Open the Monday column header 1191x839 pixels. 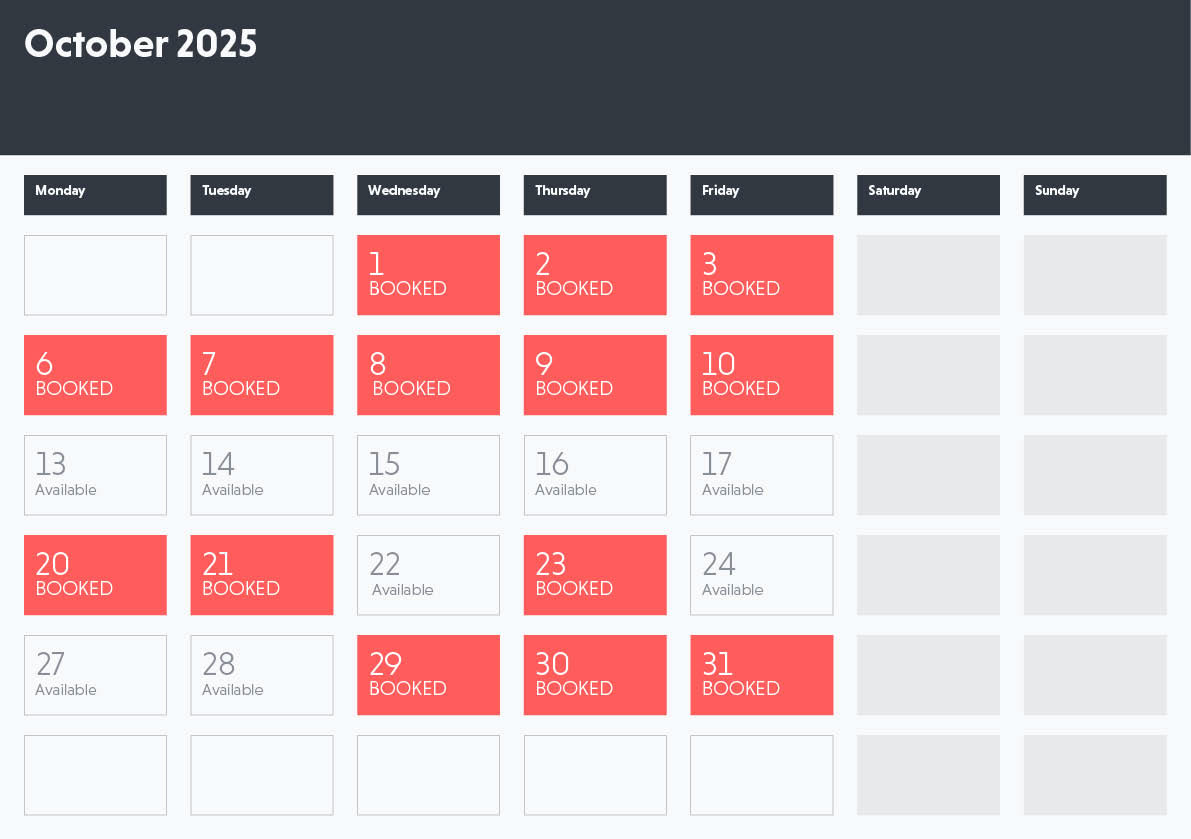[95, 195]
